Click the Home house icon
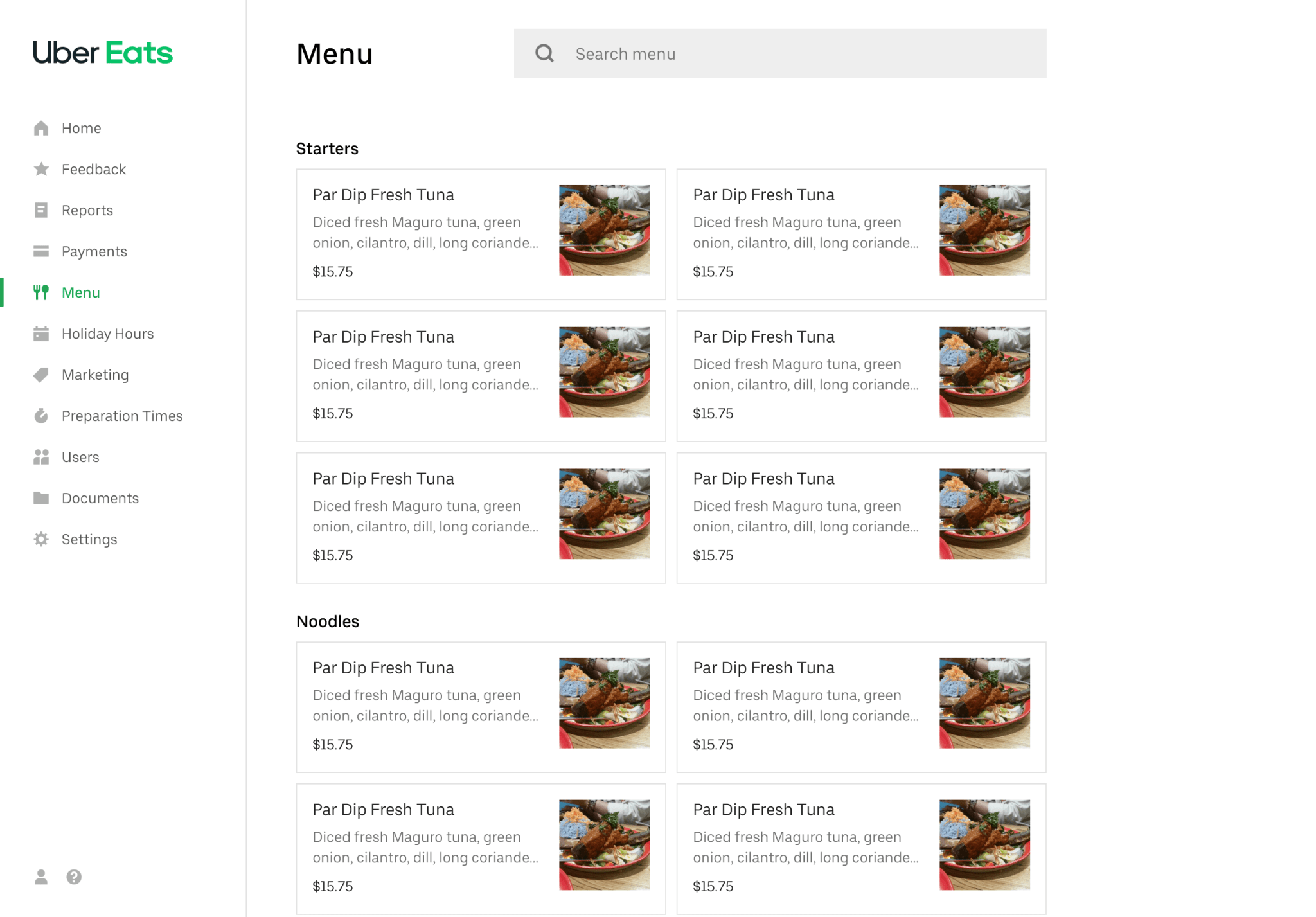Viewport: 1316px width, 917px height. (x=41, y=128)
